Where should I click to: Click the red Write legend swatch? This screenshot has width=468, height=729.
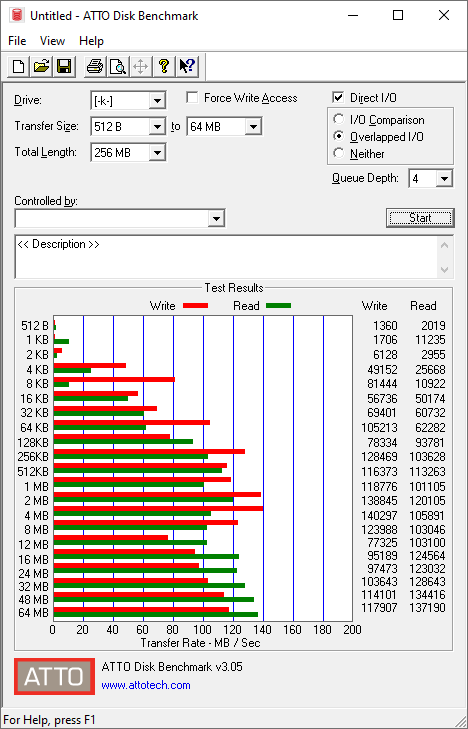coord(196,306)
